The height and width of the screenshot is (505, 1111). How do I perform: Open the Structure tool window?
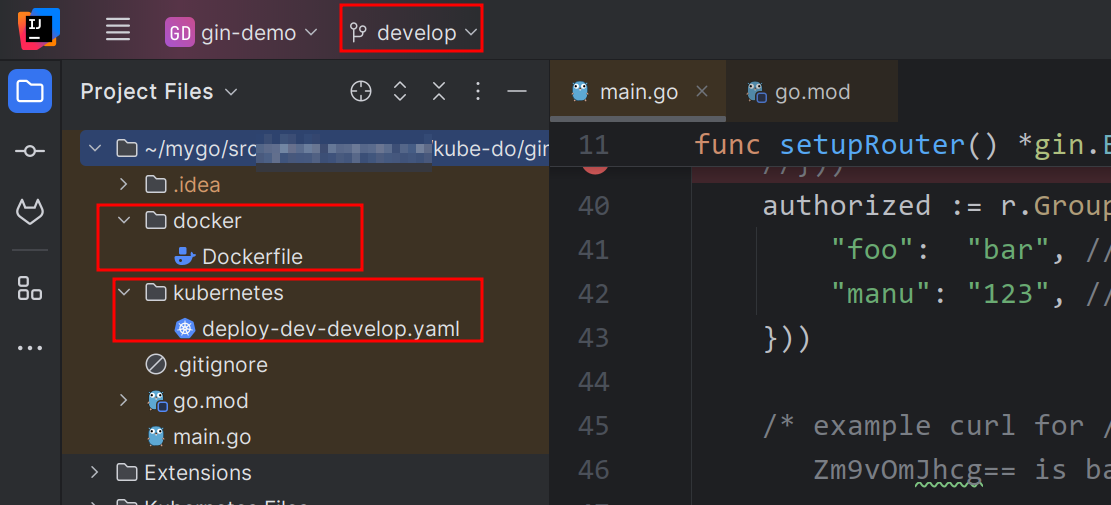30,289
